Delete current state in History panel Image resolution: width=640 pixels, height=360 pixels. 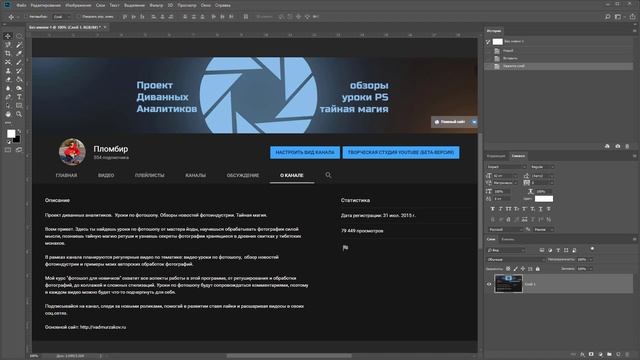(x=627, y=146)
